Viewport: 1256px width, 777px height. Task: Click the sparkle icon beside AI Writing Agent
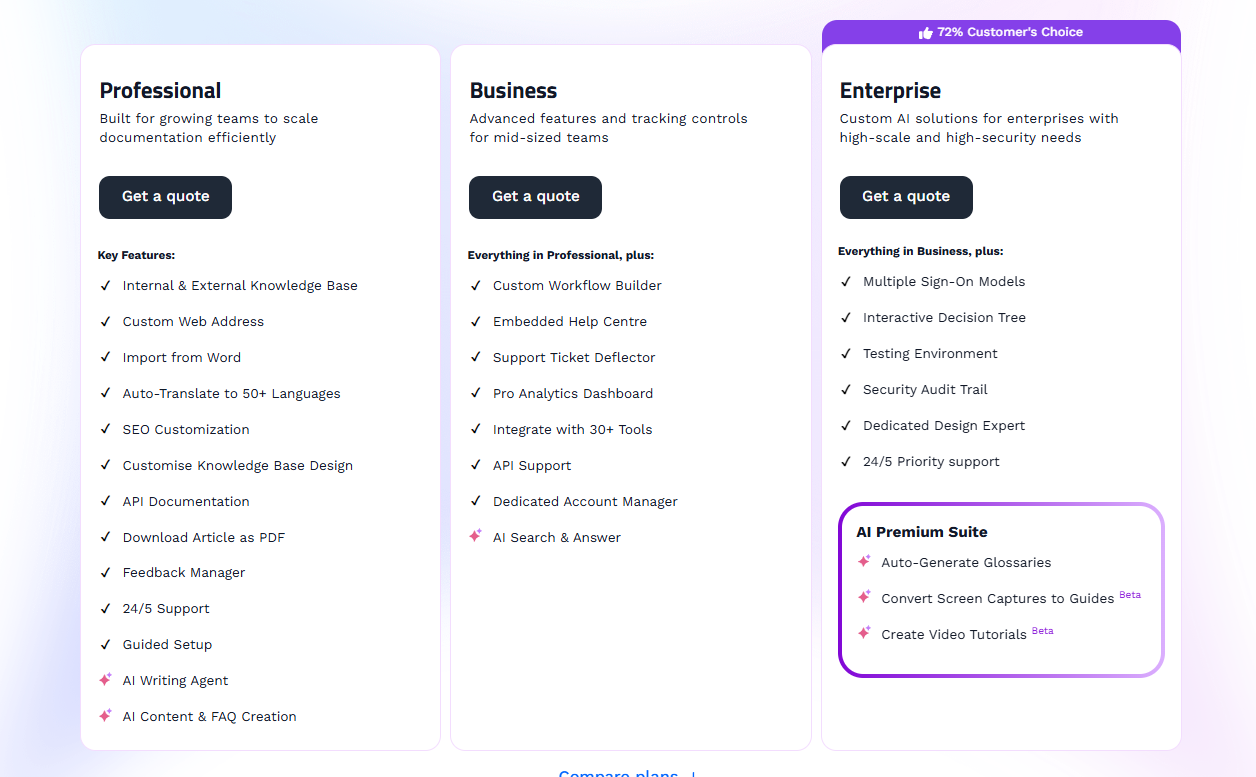(x=105, y=679)
